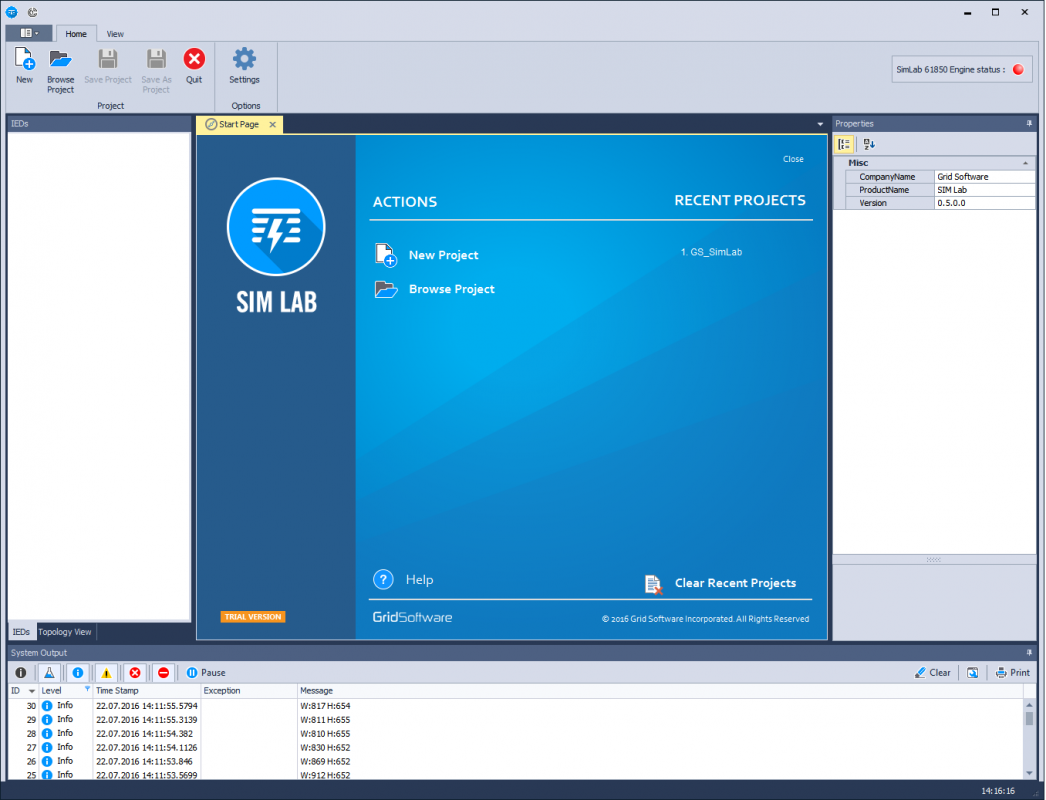Toggle the Error messages filter in System Output
The height and width of the screenshot is (800, 1046).
pyautogui.click(x=135, y=672)
